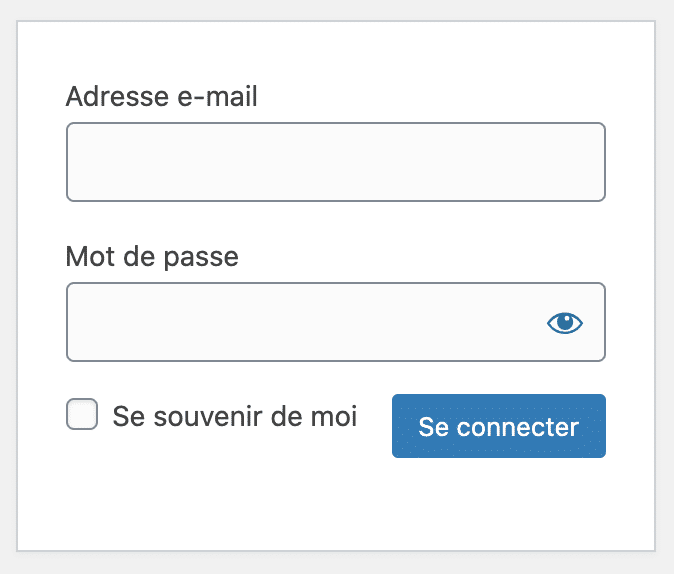Check the box beside 'Se souvenir de moi'
Image resolution: width=674 pixels, height=574 pixels.
point(82,414)
